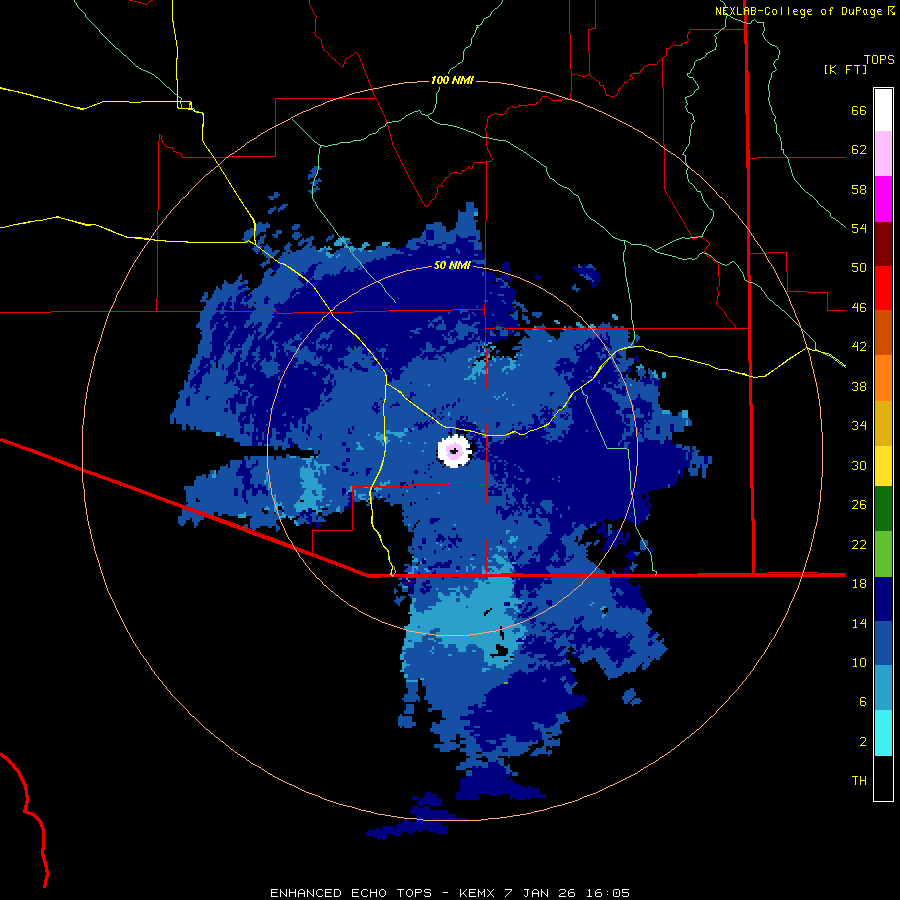This screenshot has height=900, width=900.
Task: Click the TH legend threshold label
Action: (859, 781)
